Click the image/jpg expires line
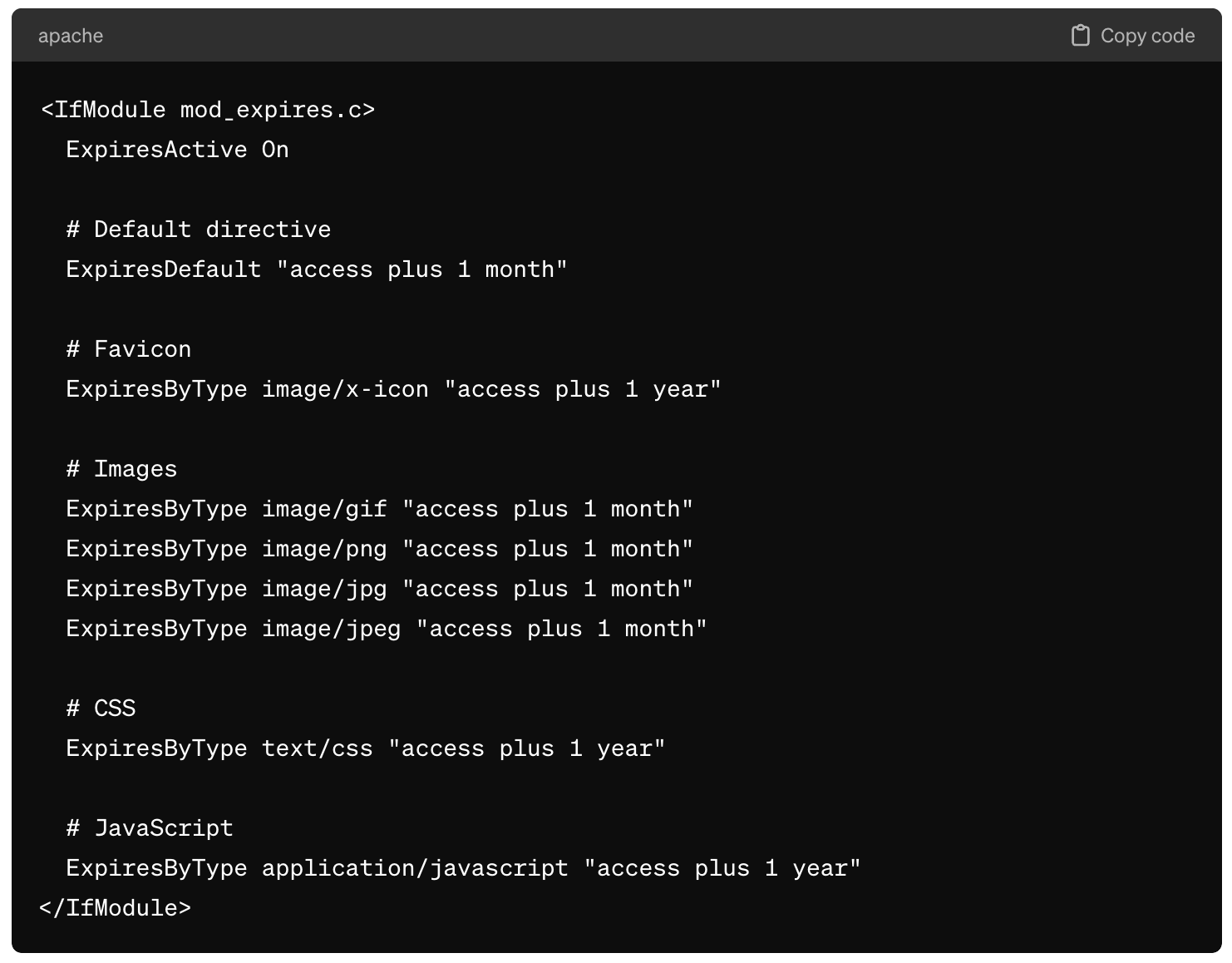The width and height of the screenshot is (1232, 963). 379,589
